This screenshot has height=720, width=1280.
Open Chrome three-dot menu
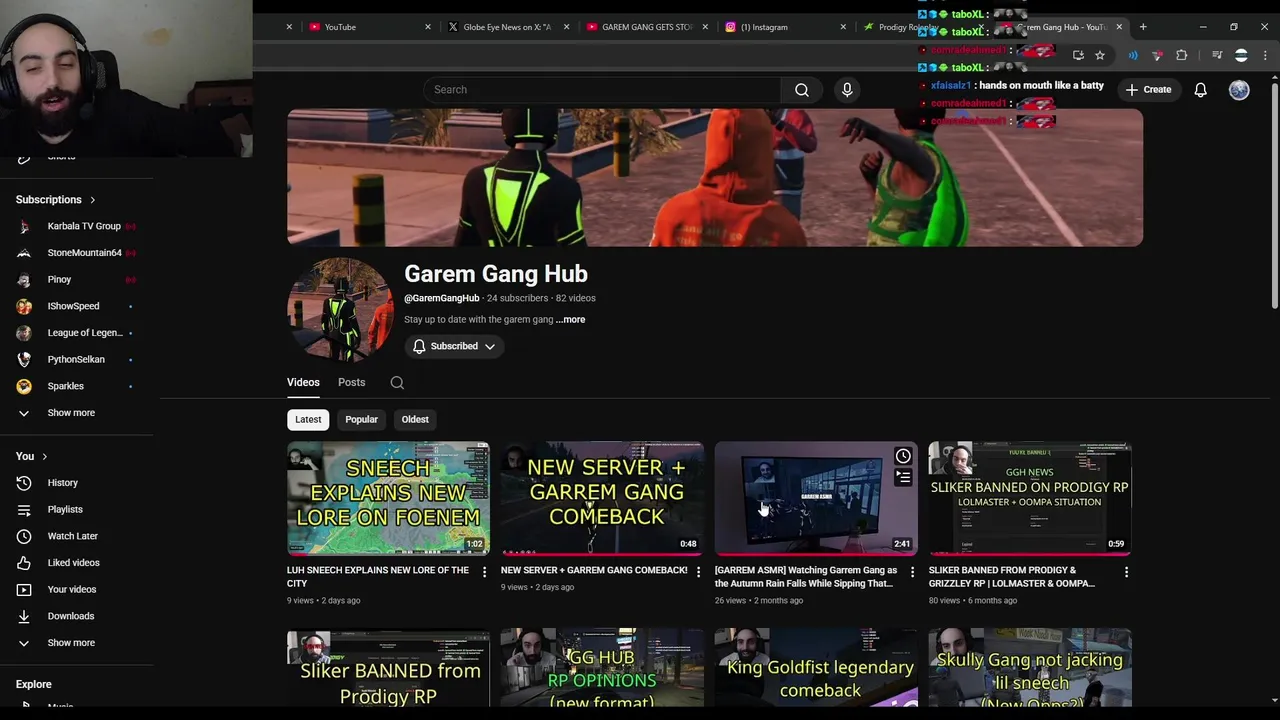1265,56
